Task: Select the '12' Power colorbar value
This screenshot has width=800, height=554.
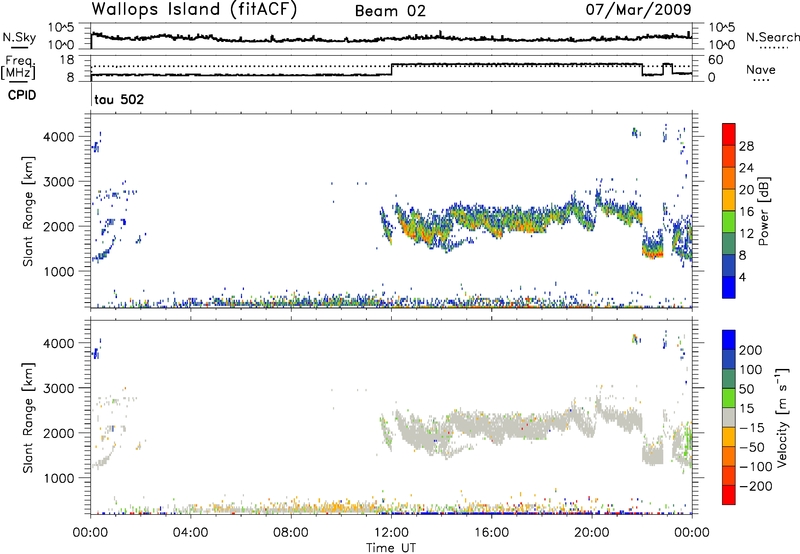Action: (x=746, y=234)
